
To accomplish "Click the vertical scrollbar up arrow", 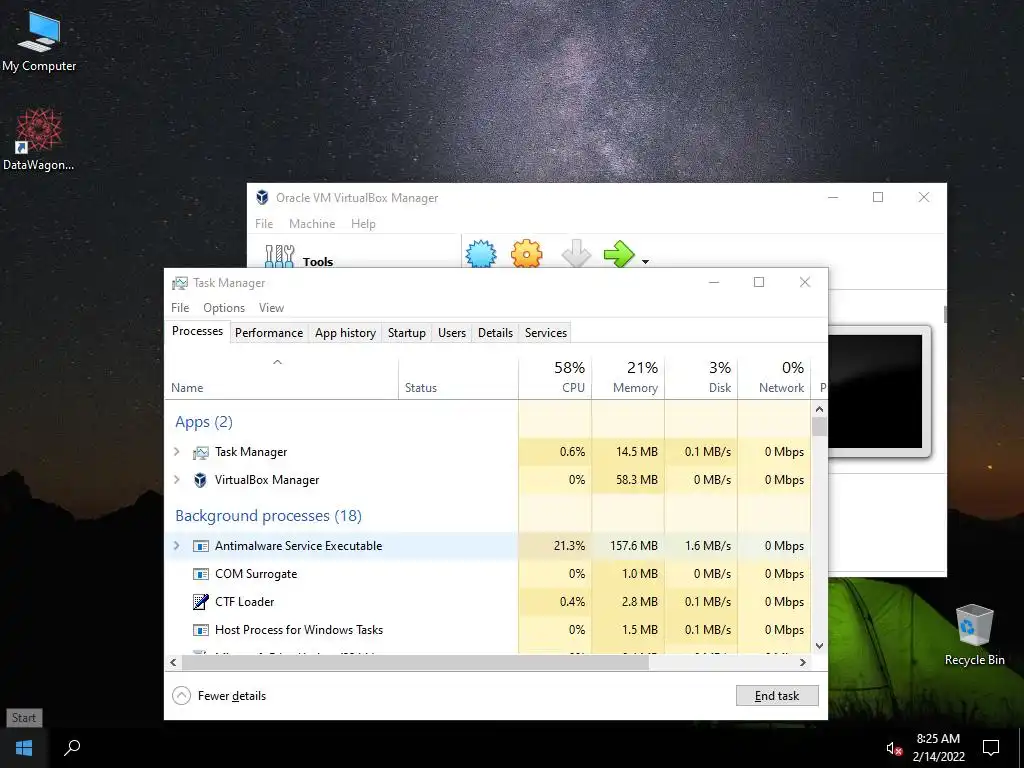I will [819, 409].
